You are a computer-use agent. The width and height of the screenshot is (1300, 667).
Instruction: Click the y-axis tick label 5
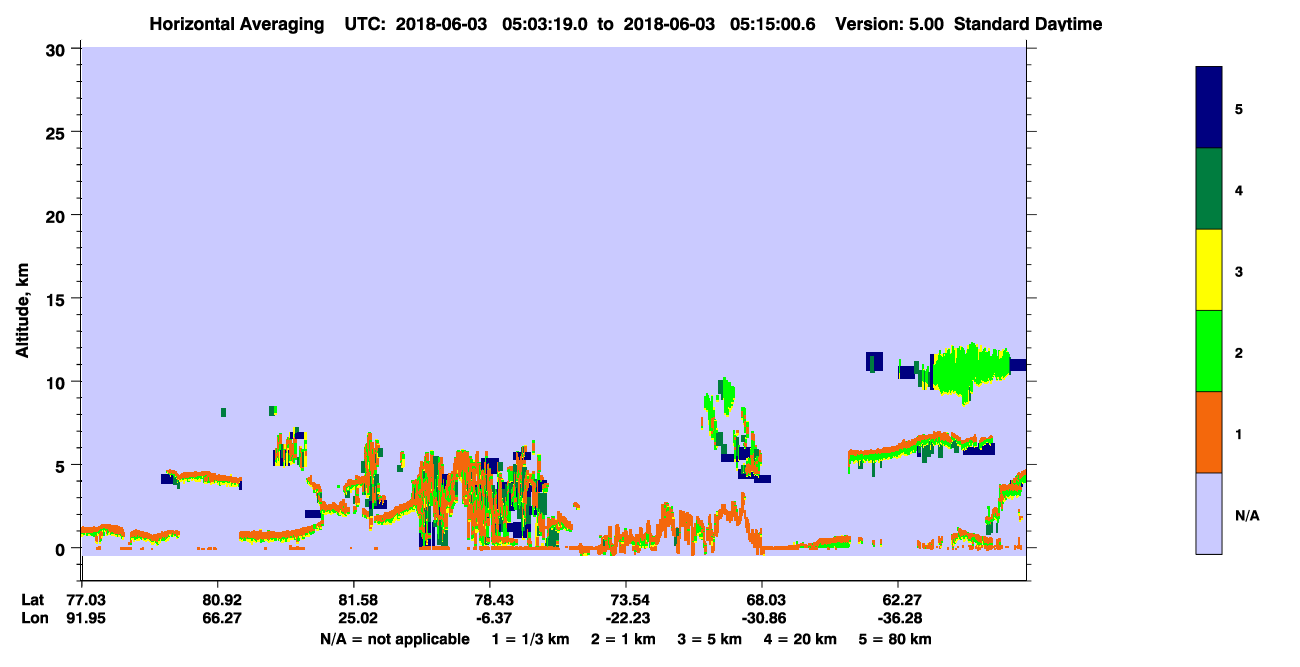62,465
